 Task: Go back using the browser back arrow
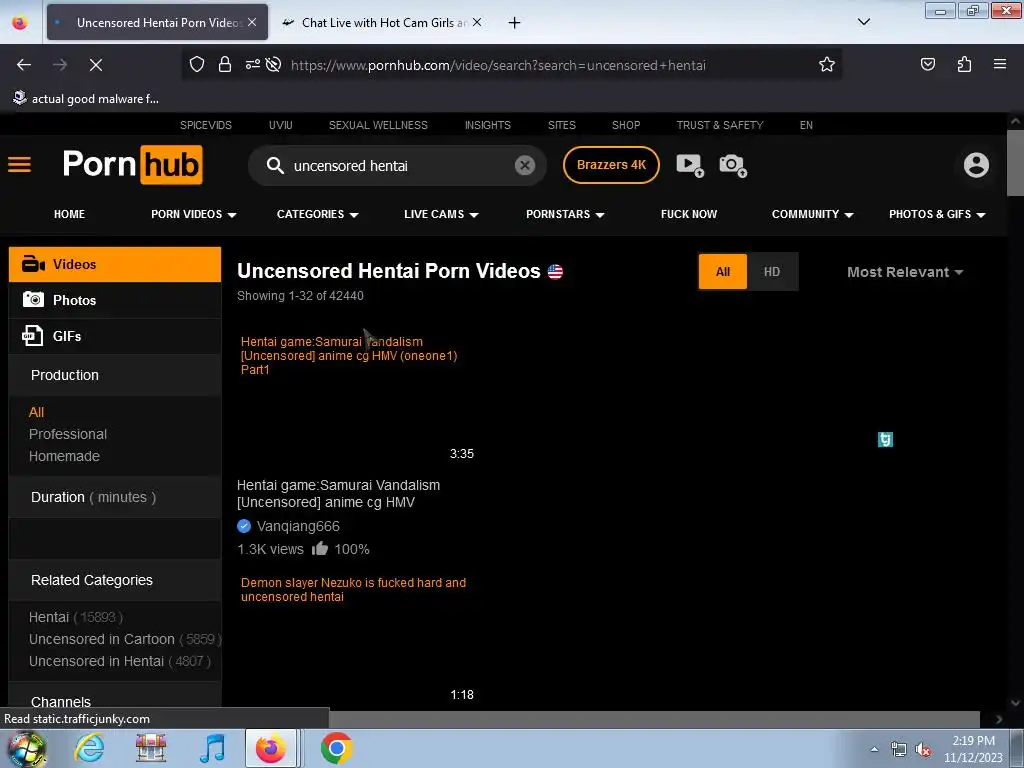(24, 65)
